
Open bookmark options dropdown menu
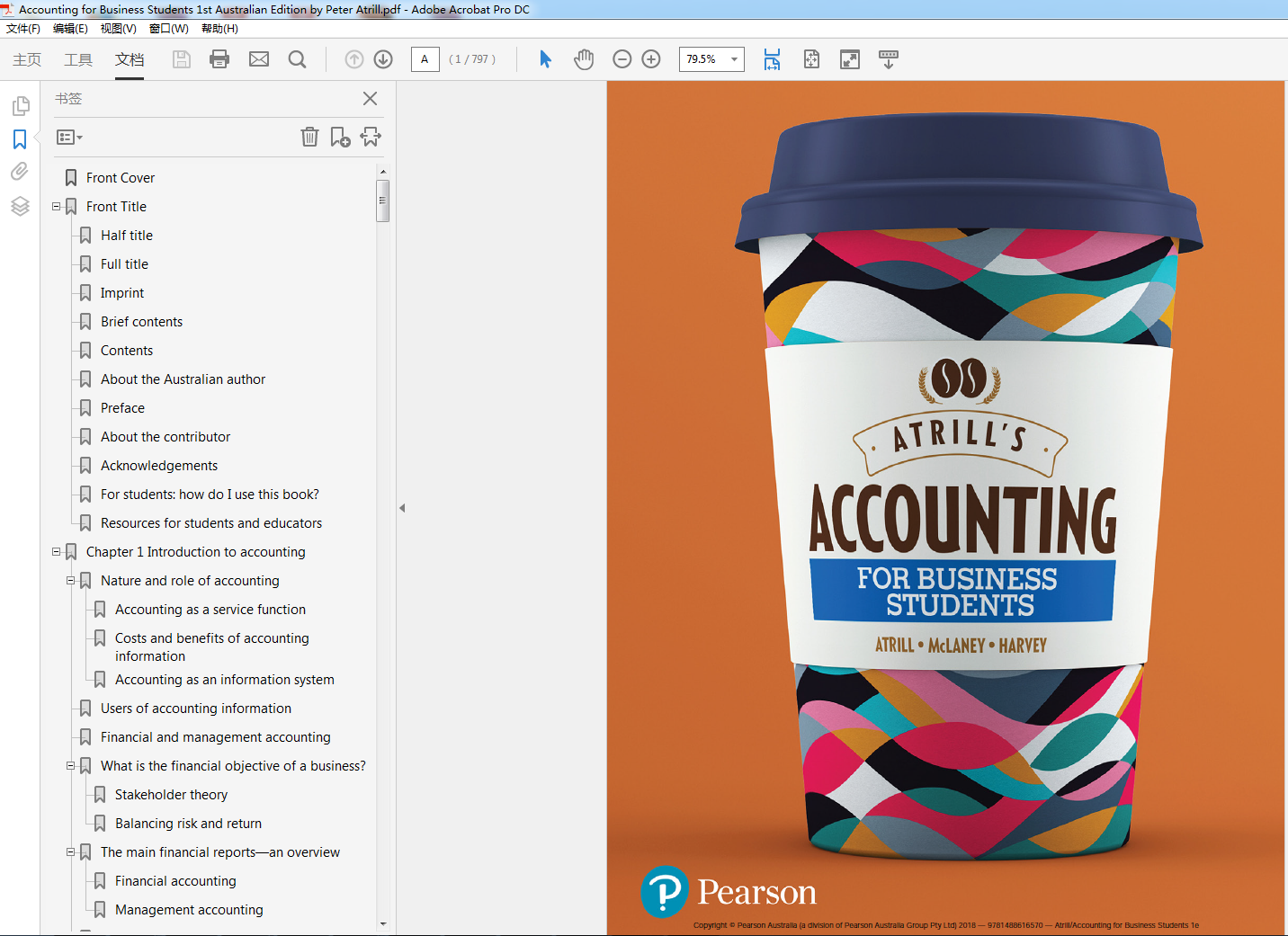[x=69, y=138]
